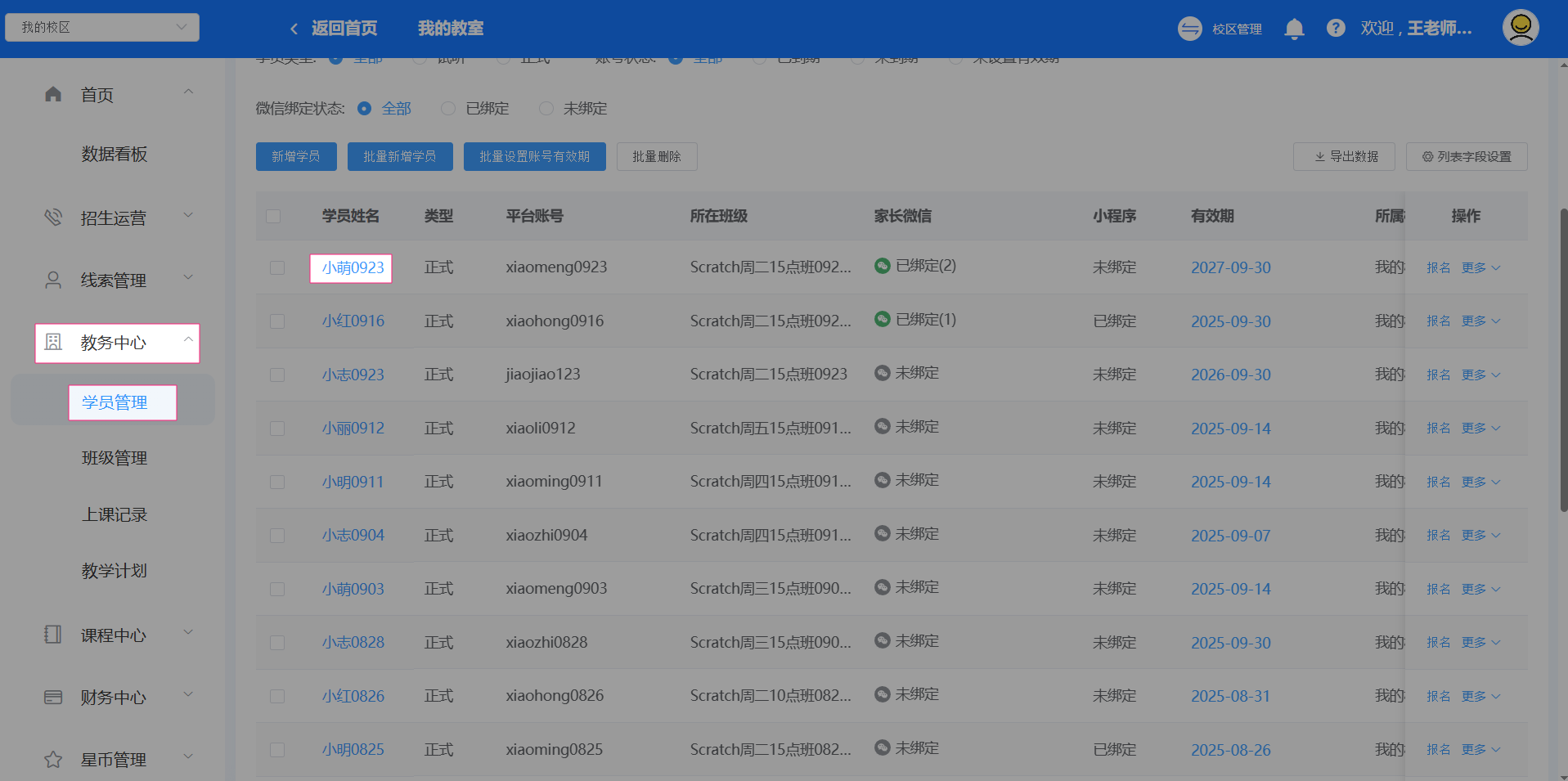Viewport: 1568px width, 781px height.
Task: Click the 首页 home icon in sidebar
Action: (53, 95)
